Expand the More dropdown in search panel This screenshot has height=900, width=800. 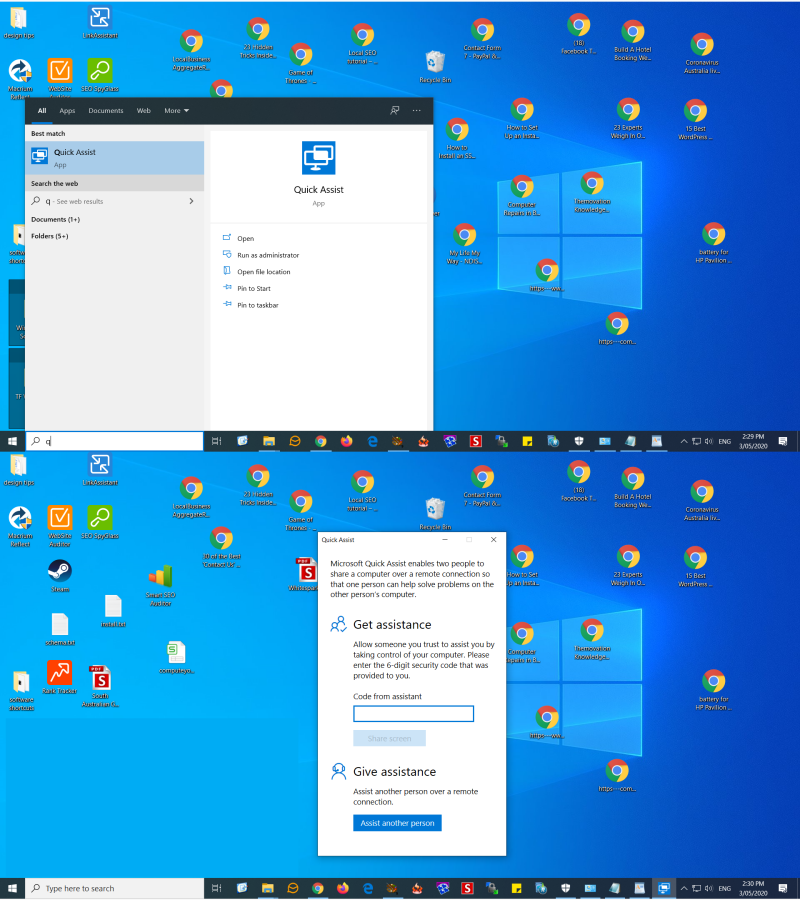click(176, 111)
